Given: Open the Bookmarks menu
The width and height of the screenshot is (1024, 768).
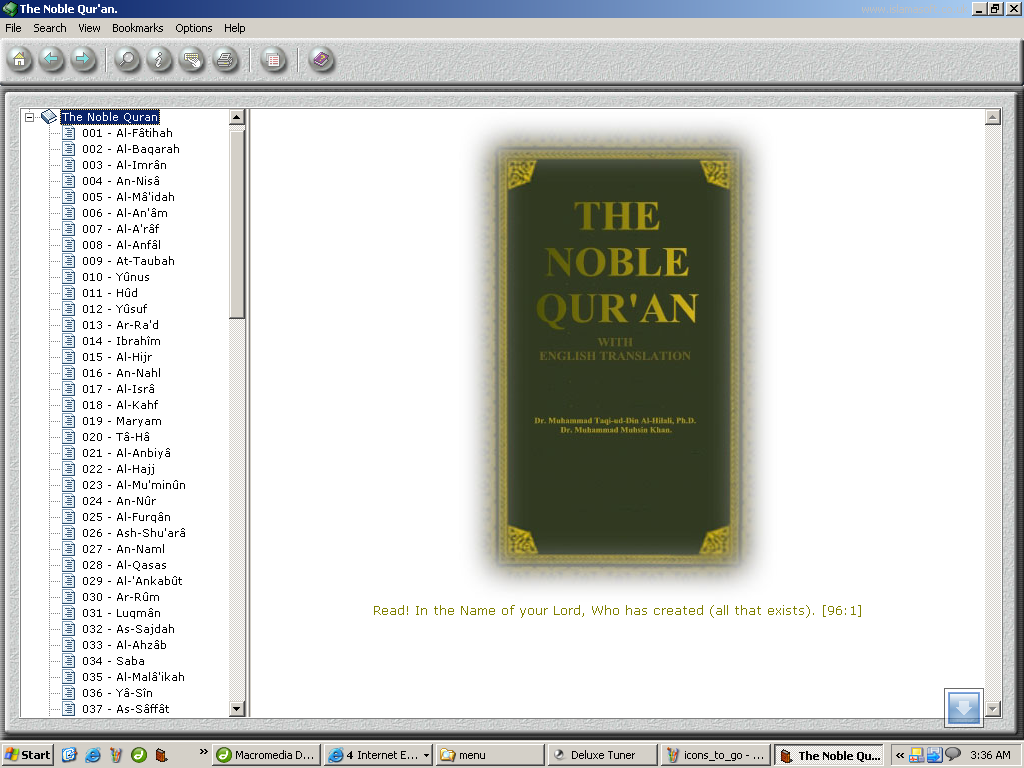Looking at the screenshot, I should tap(137, 28).
